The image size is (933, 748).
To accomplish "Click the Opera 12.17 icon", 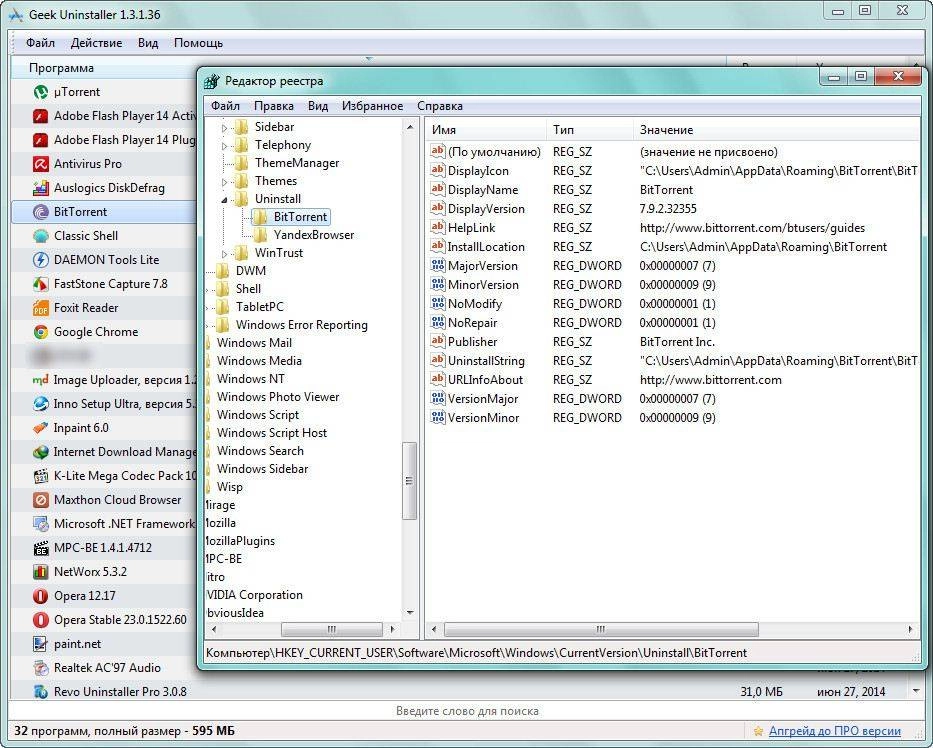I will [40, 596].
